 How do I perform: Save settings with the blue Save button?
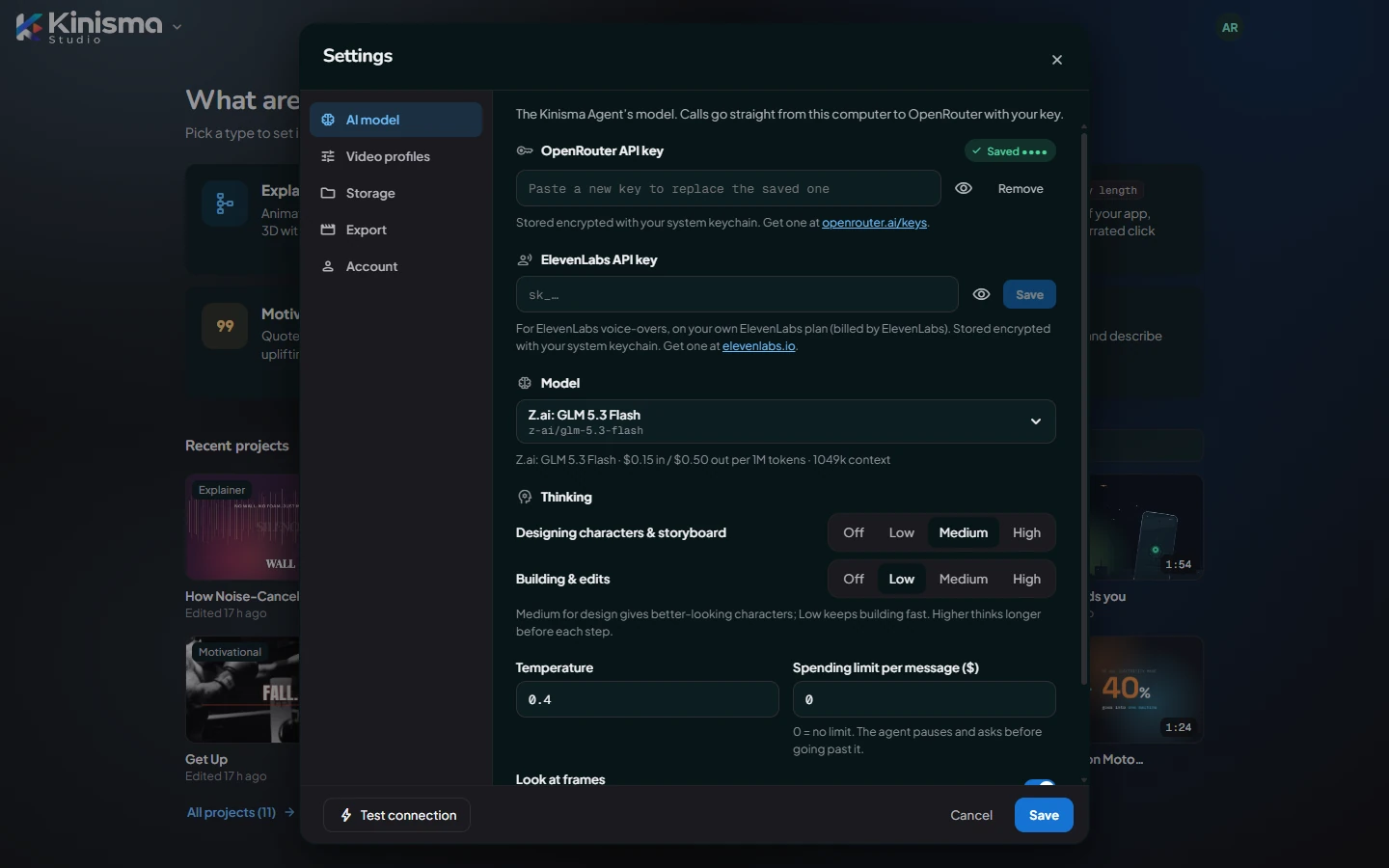click(x=1044, y=815)
